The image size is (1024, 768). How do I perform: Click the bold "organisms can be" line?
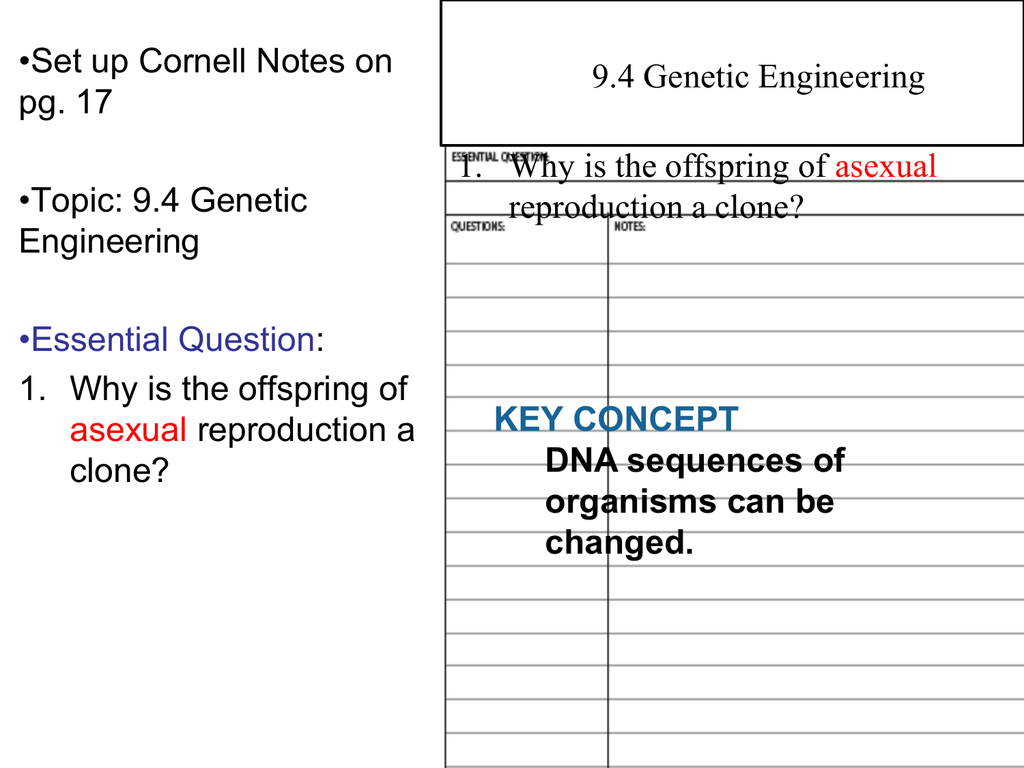pos(689,502)
